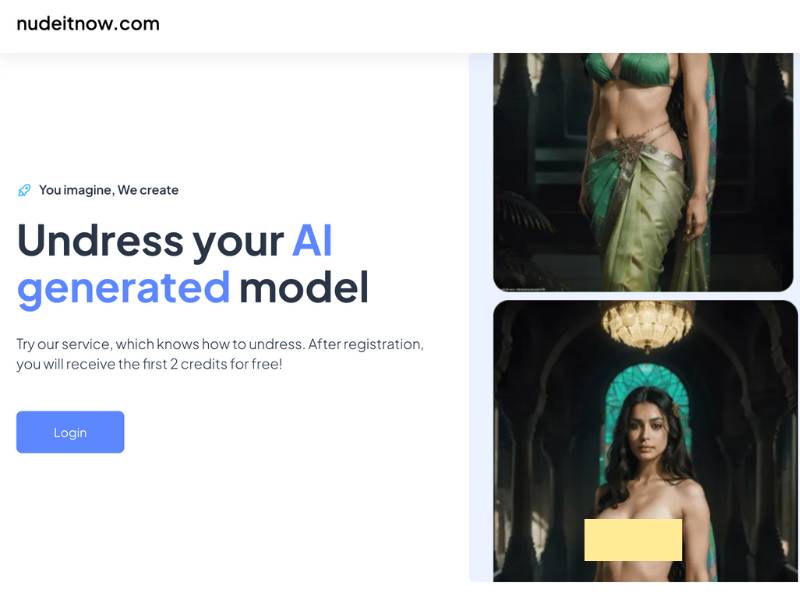Click the yellow rectangle on bottom image
The width and height of the screenshot is (800, 600).
pyautogui.click(x=633, y=540)
